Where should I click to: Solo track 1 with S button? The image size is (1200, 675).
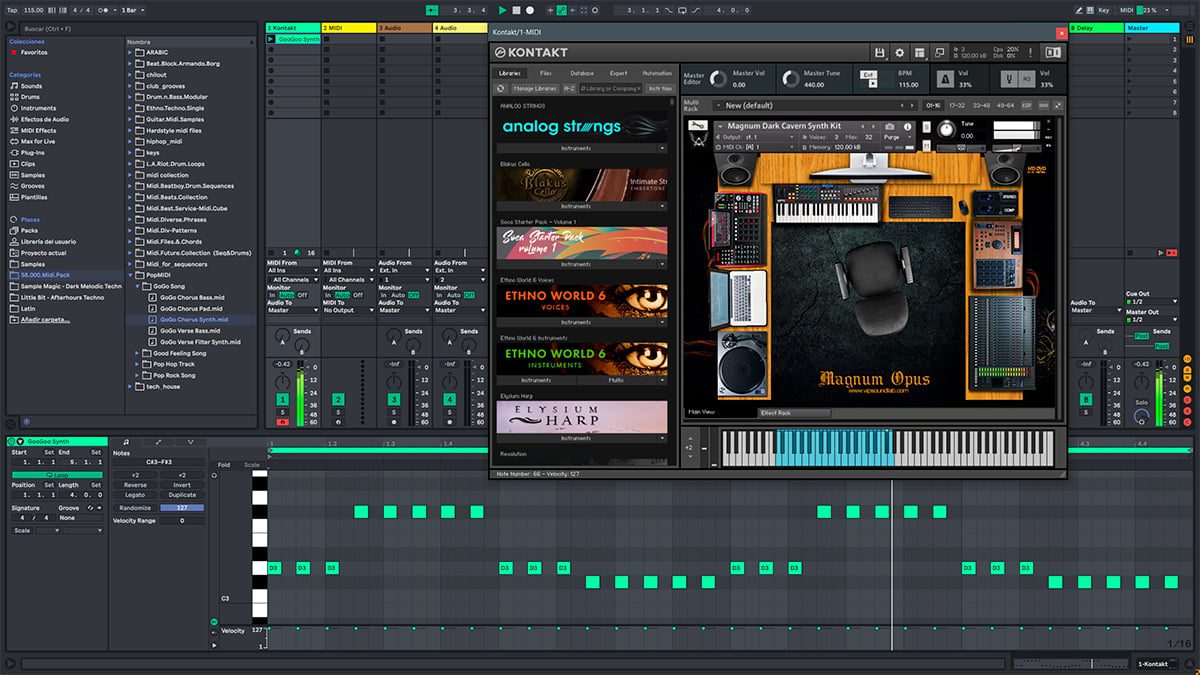coord(283,412)
